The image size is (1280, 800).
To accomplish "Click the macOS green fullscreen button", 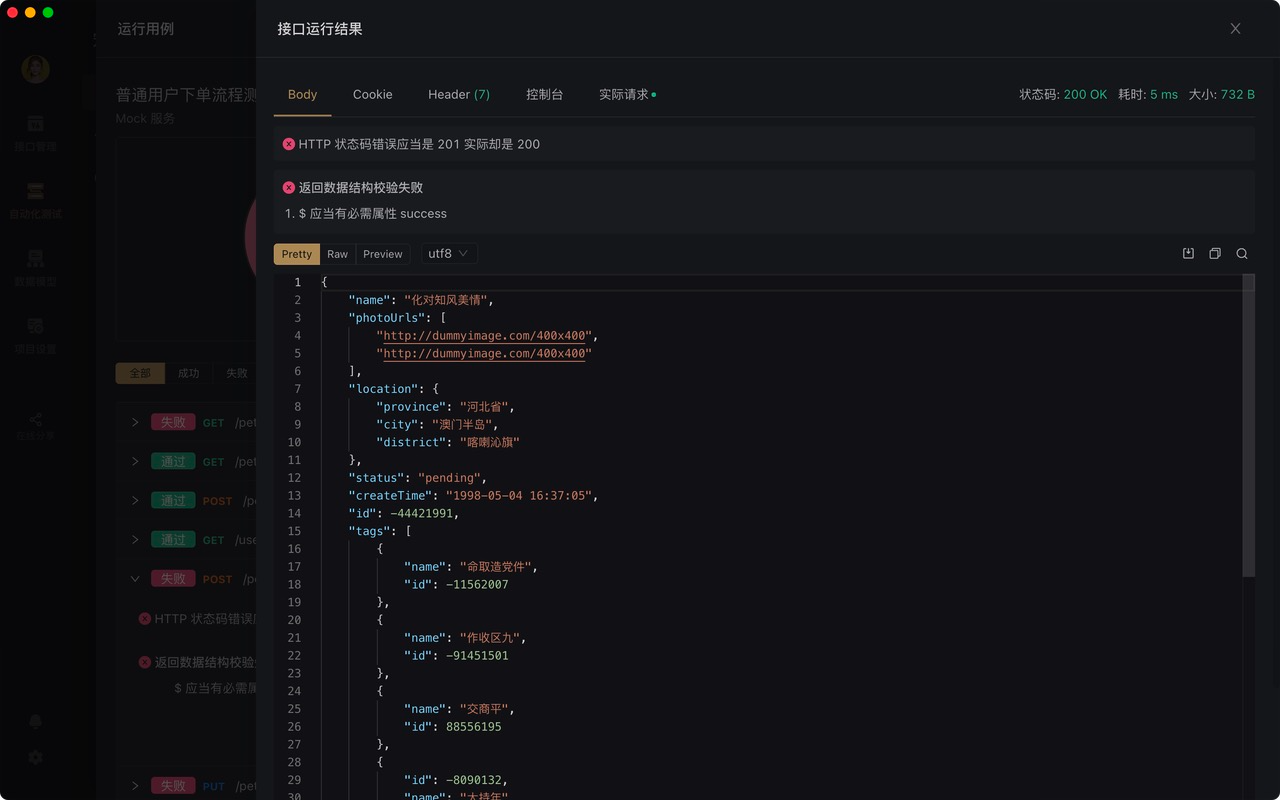I will pyautogui.click(x=48, y=12).
